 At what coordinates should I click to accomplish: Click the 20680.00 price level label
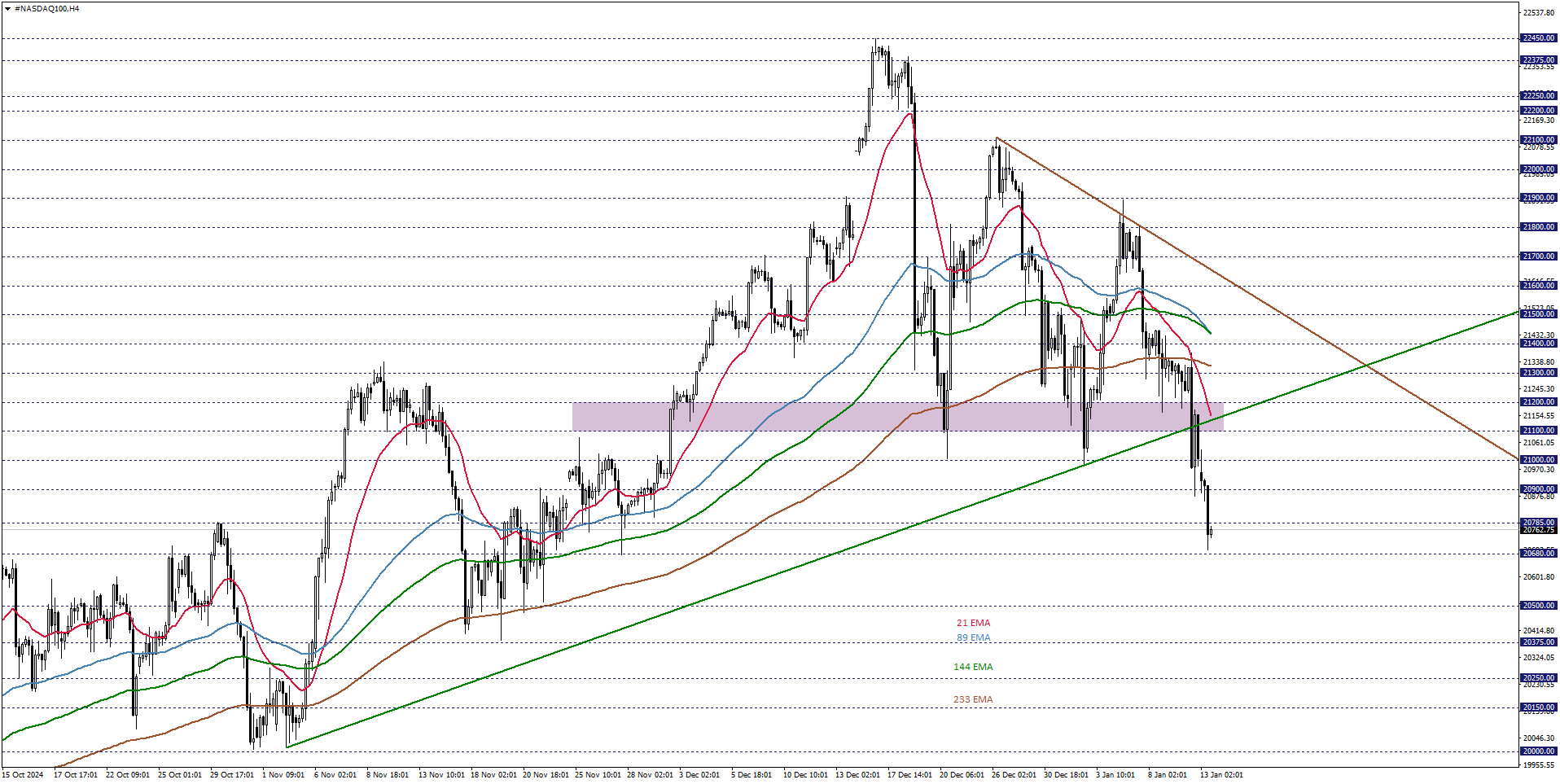[x=1538, y=554]
